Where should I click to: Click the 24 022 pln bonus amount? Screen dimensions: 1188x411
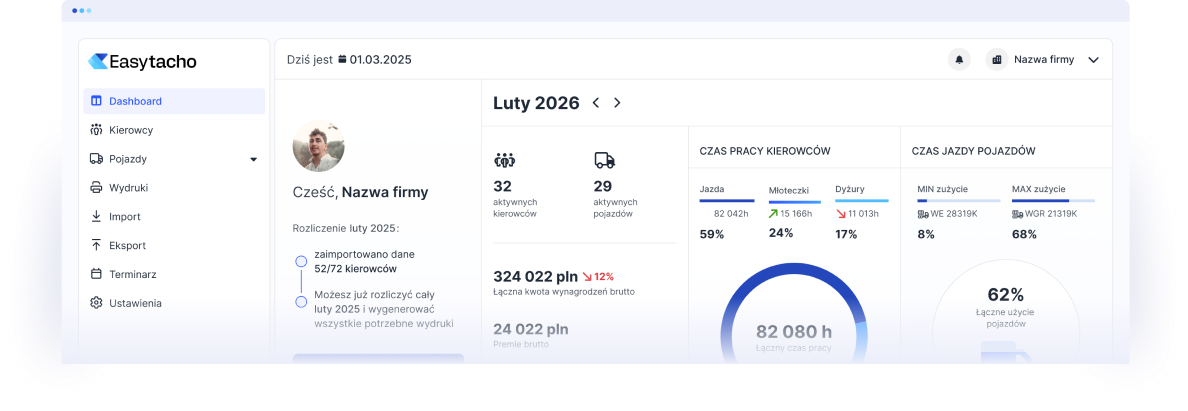click(530, 329)
